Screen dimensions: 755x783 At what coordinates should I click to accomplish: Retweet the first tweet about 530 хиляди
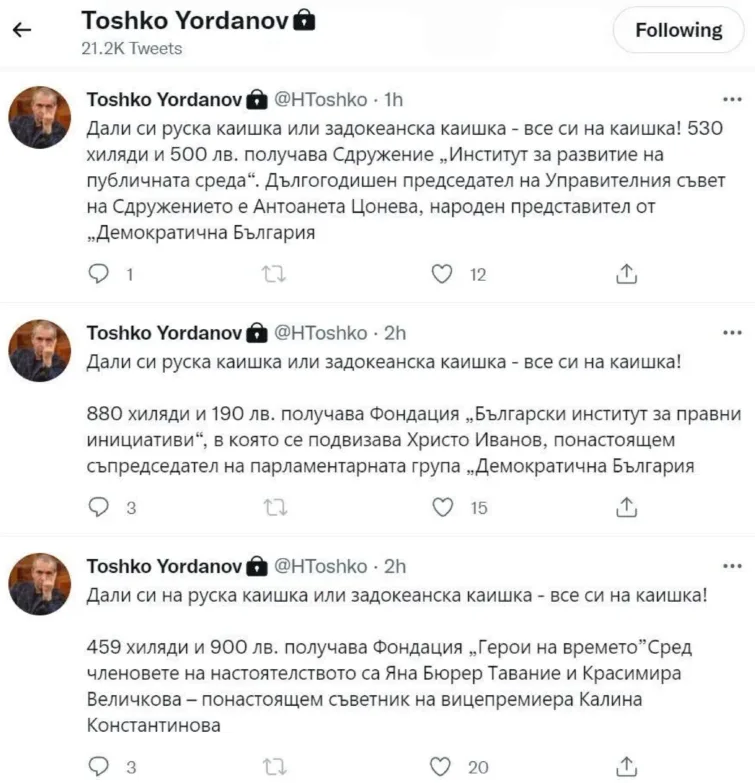click(272, 274)
